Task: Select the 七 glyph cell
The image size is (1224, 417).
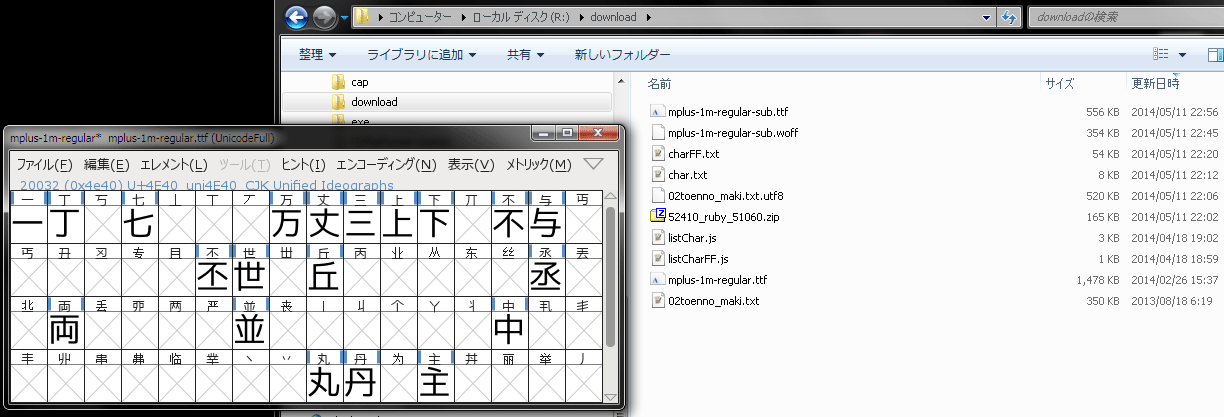Action: pyautogui.click(x=139, y=223)
